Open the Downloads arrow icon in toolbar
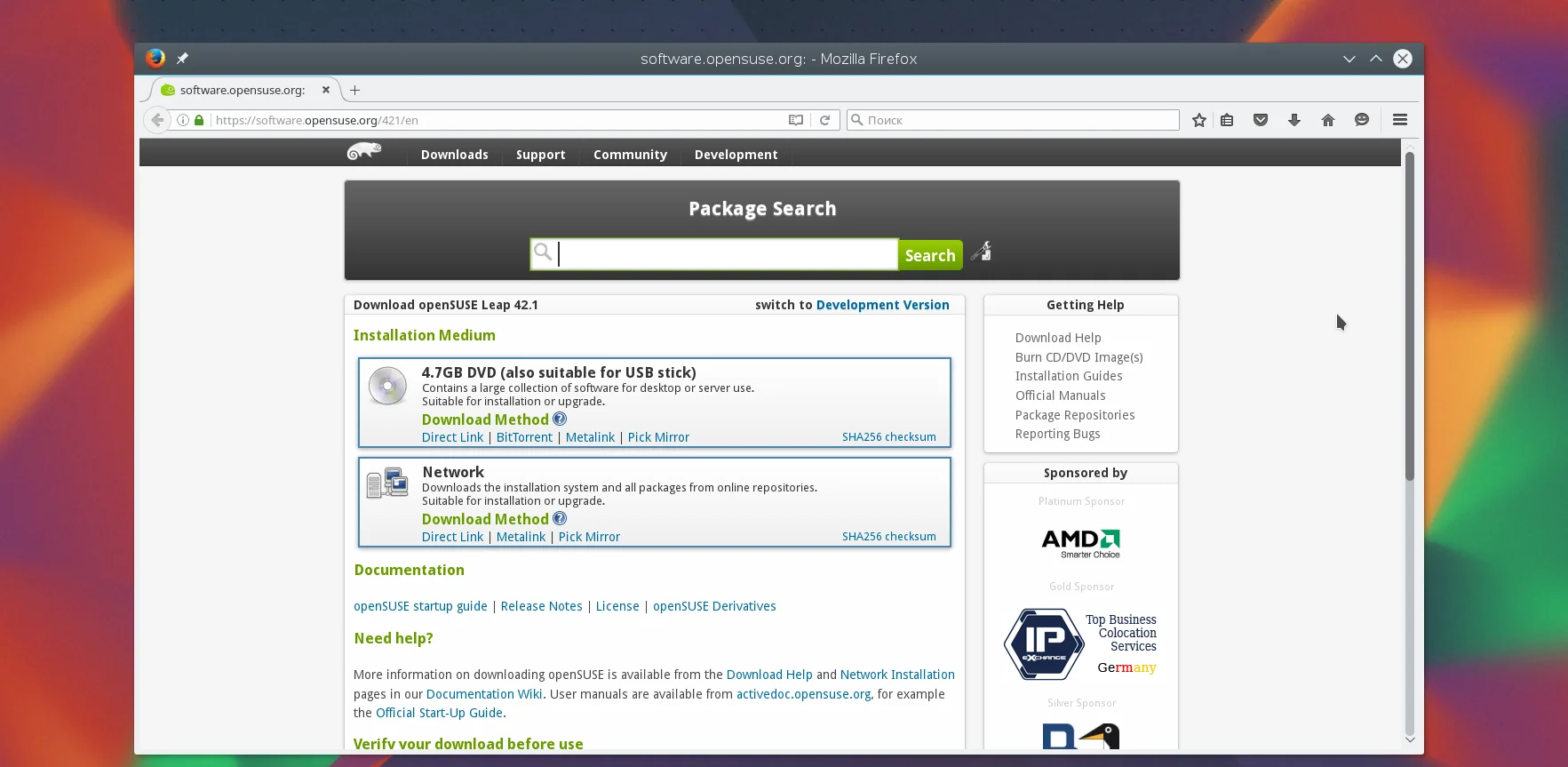Screen dimensions: 1568x767 (x=1294, y=120)
